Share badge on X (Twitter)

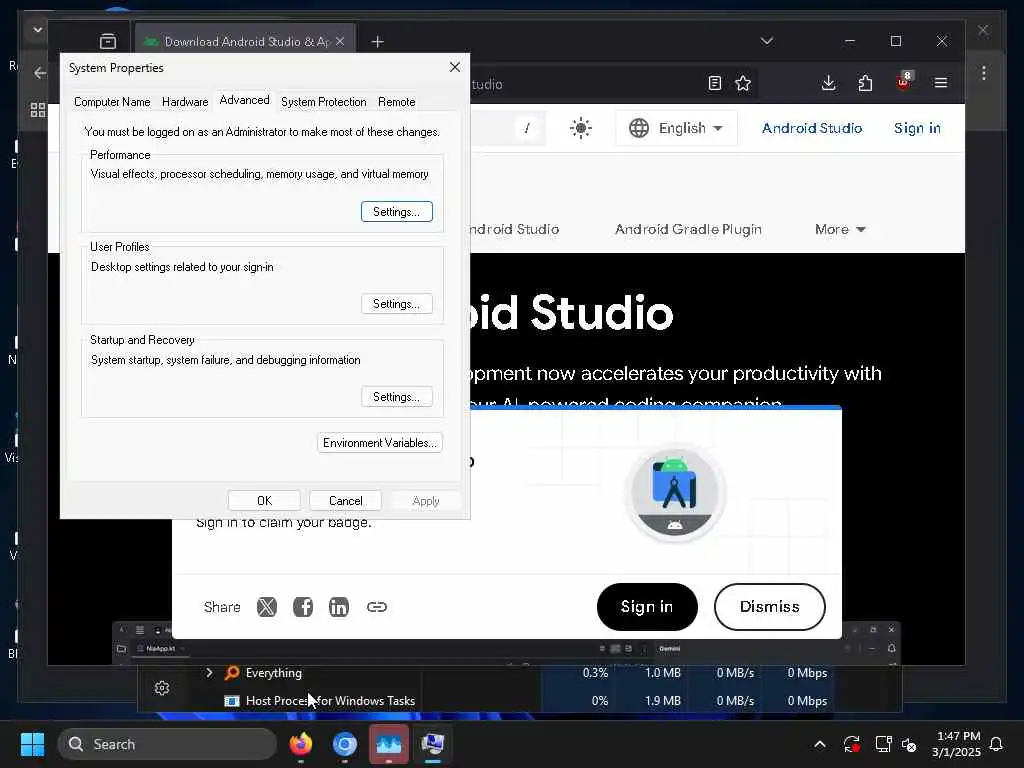tap(266, 607)
